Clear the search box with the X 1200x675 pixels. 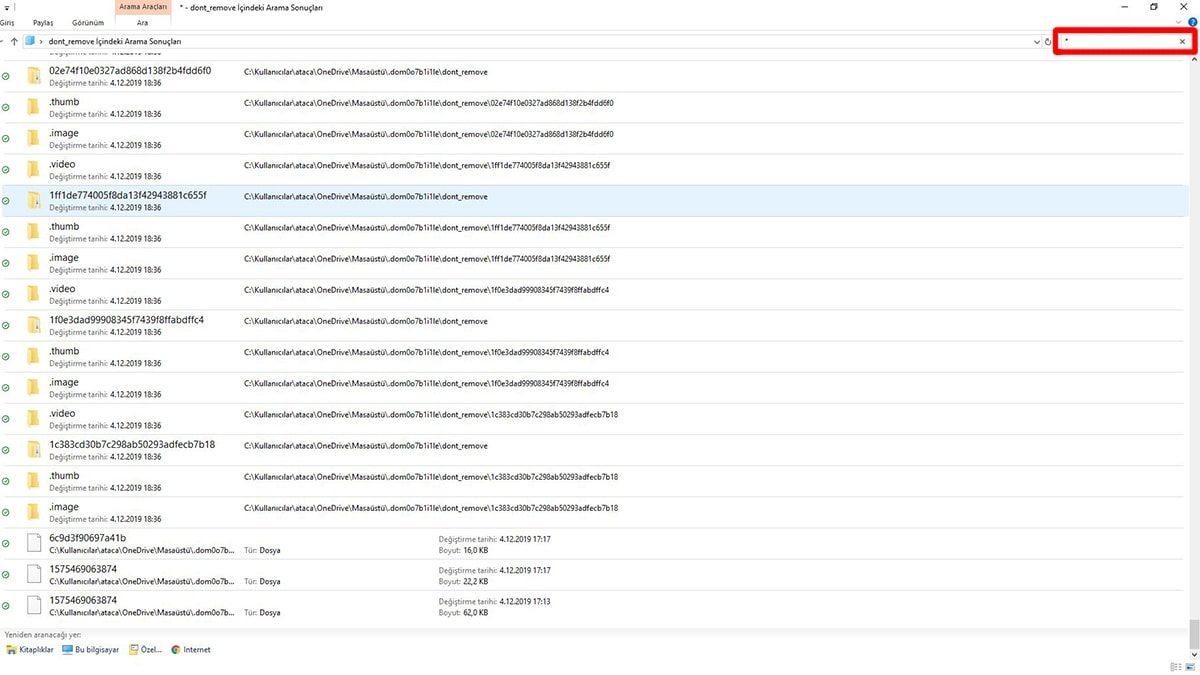pyautogui.click(x=1182, y=41)
